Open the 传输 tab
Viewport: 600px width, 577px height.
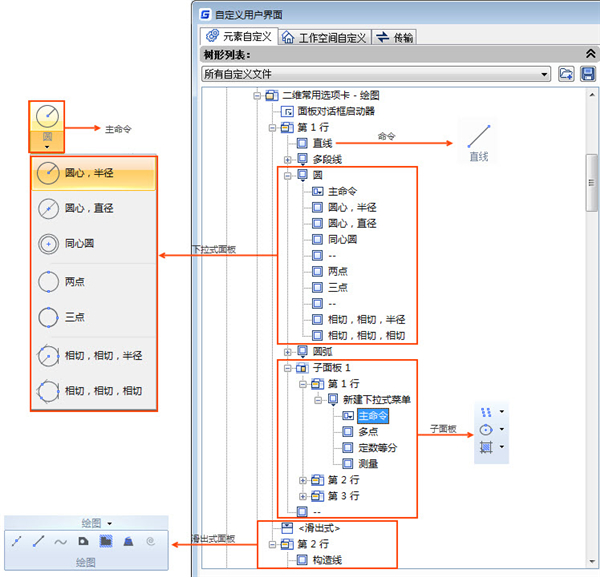tap(395, 37)
